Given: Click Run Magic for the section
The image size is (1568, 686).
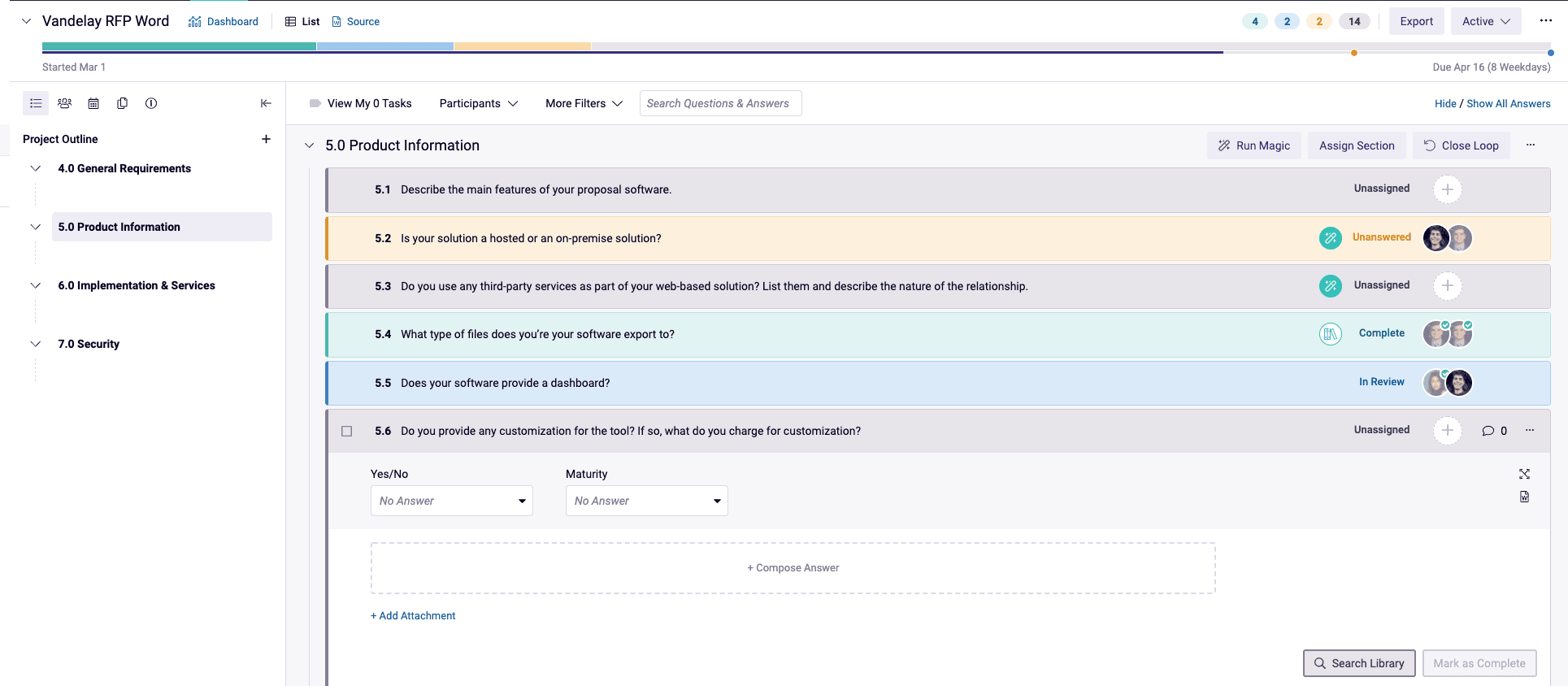Looking at the screenshot, I should pos(1254,145).
